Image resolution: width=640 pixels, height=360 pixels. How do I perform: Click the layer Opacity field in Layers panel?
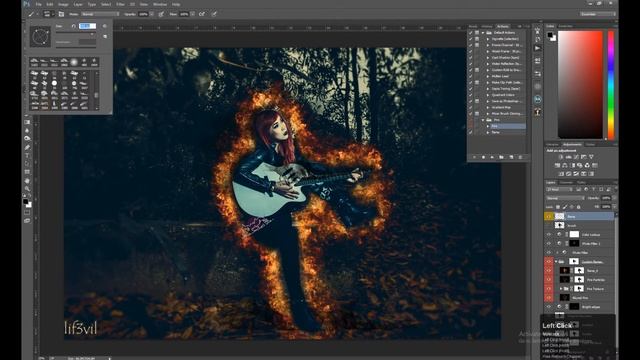pos(606,198)
